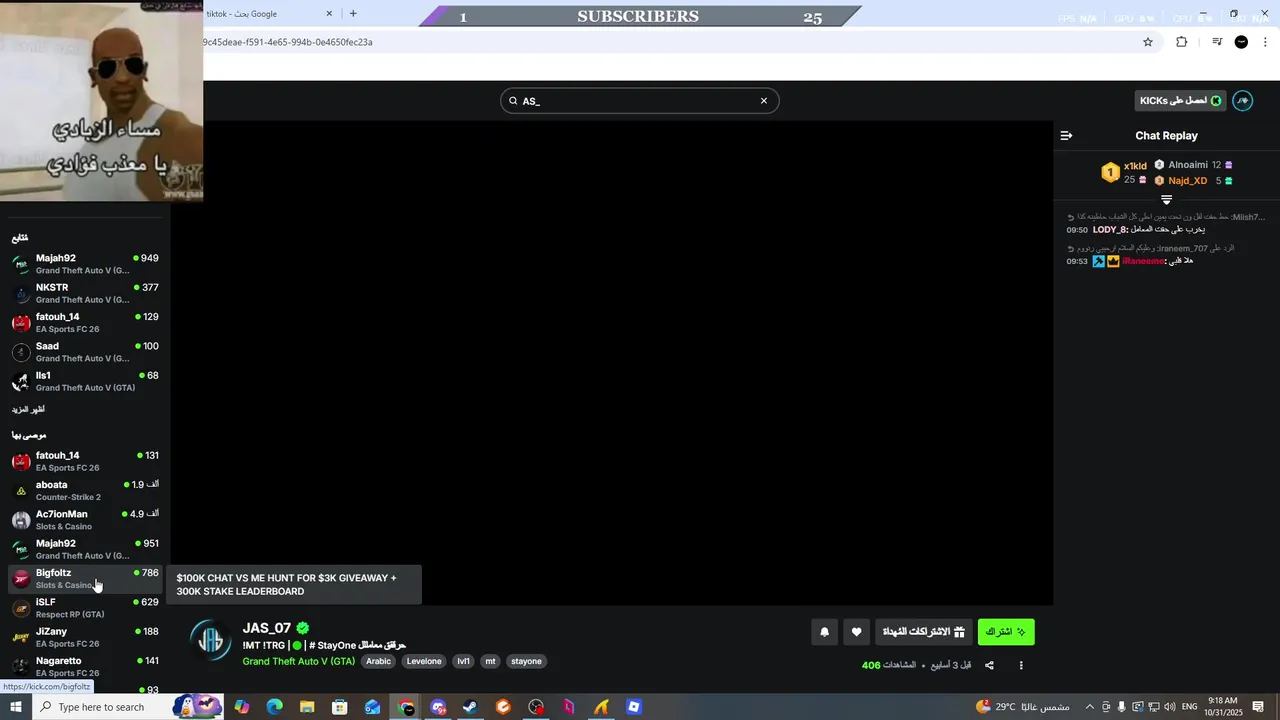Viewport: 1280px width, 720px height.
Task: Collapse the Chat Replay panel
Action: 1066,135
